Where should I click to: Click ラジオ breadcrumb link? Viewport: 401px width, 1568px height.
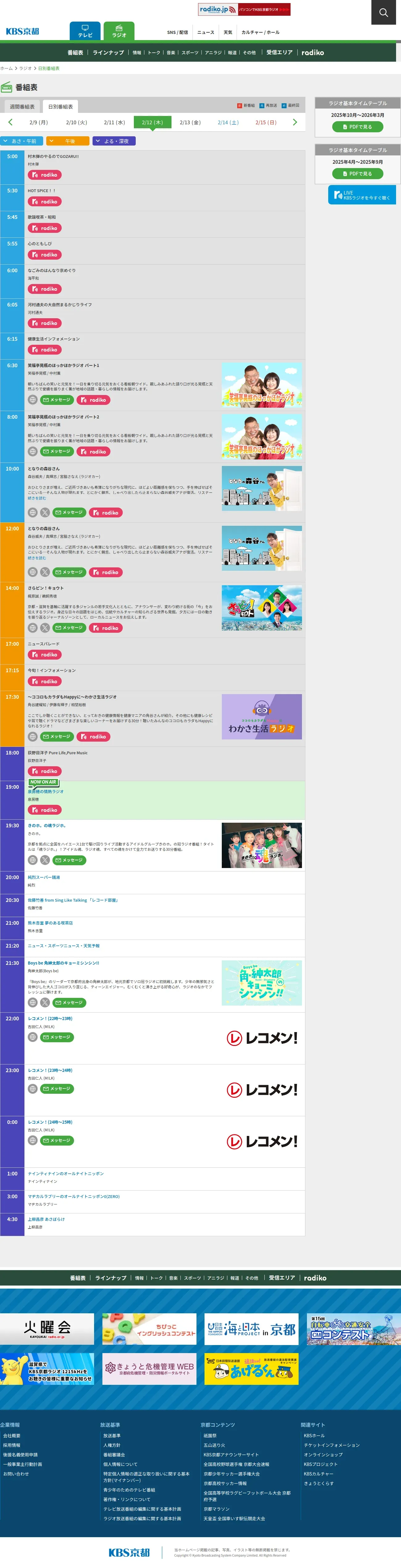coord(26,68)
